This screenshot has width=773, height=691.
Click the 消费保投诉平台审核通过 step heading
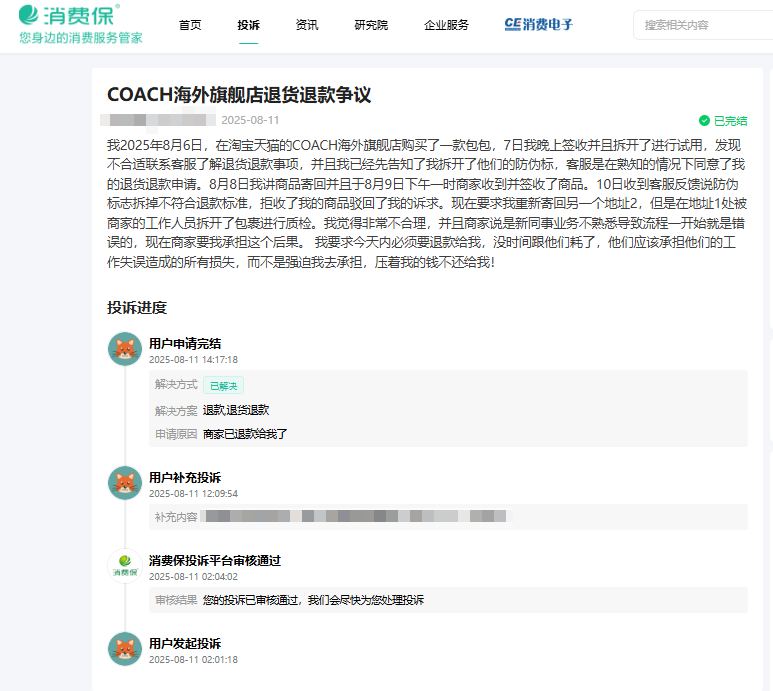pyautogui.click(x=215, y=561)
